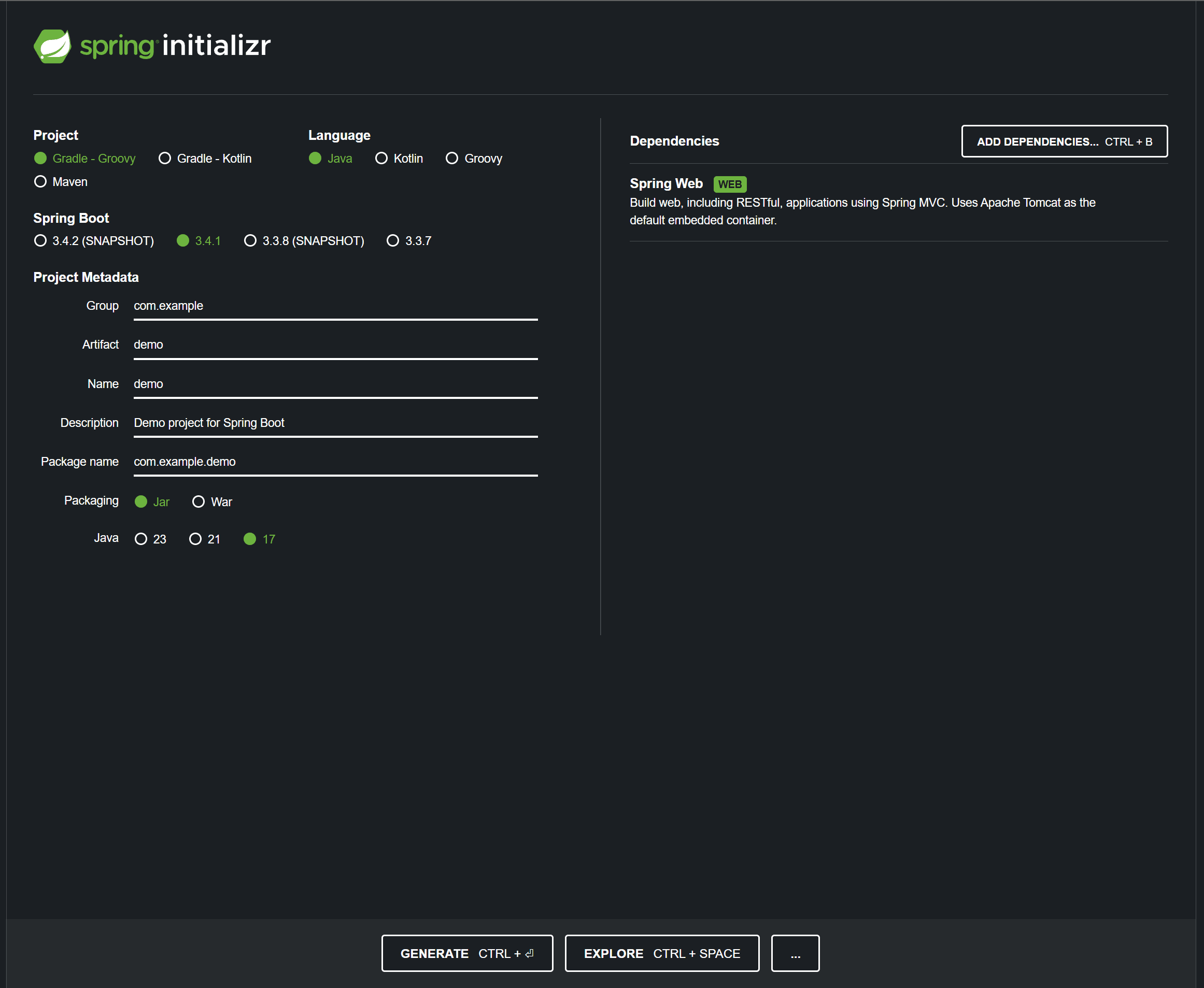Viewport: 1204px width, 988px height.
Task: Open the Add Dependencies dialog
Action: [x=1064, y=141]
